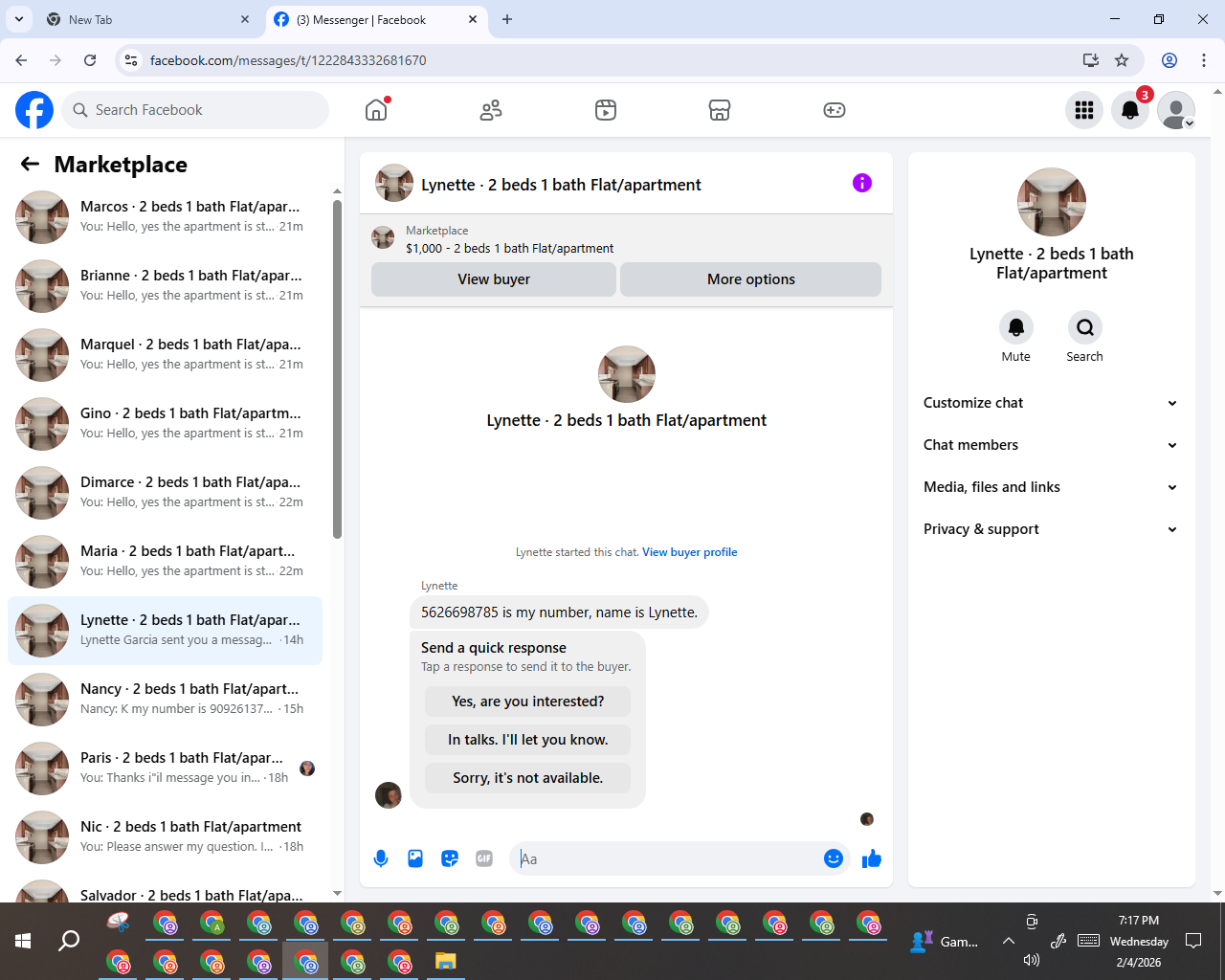The width and height of the screenshot is (1225, 980).
Task: Open Gaming icon in top nav
Action: [835, 110]
